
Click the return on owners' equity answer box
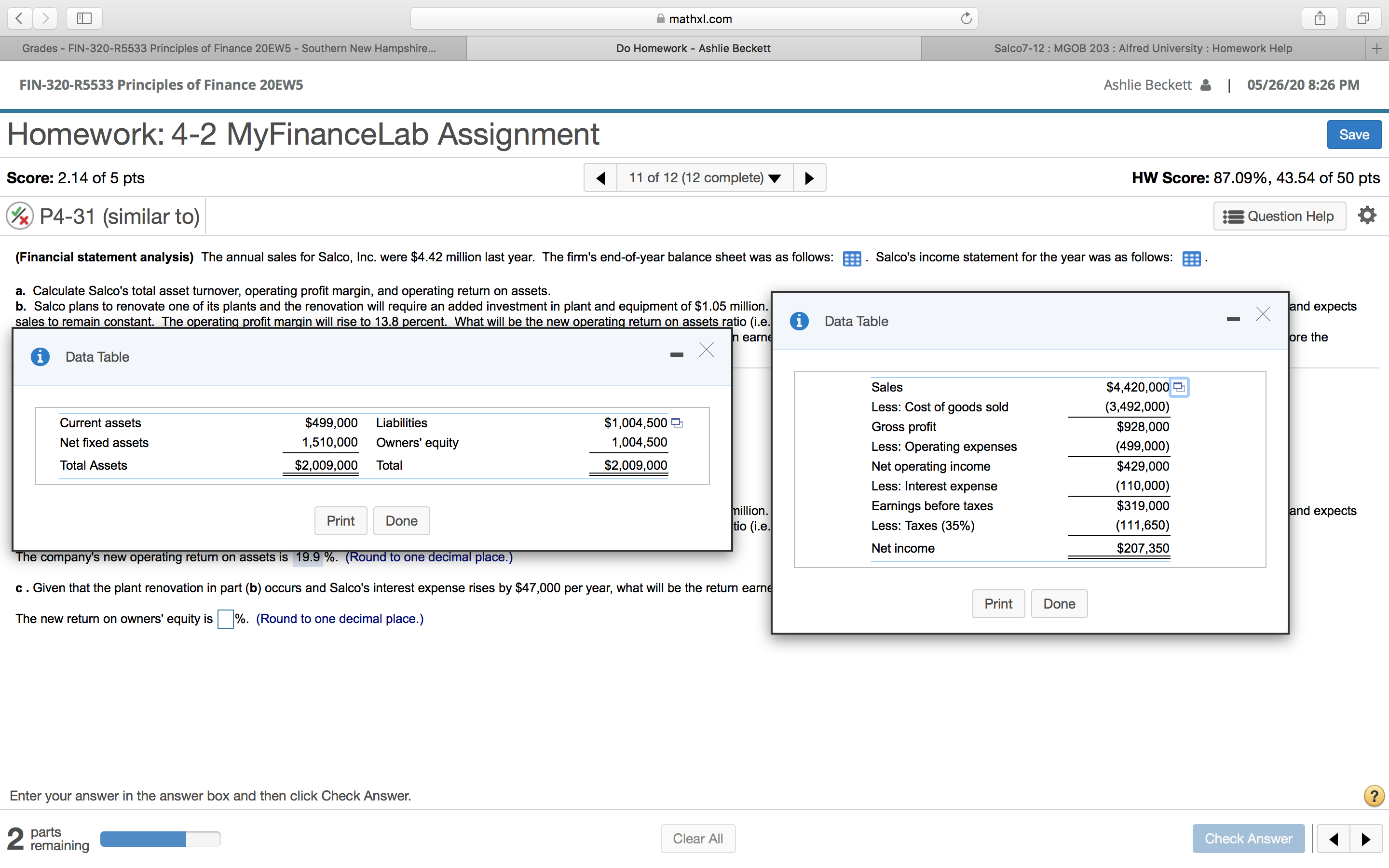coord(225,619)
